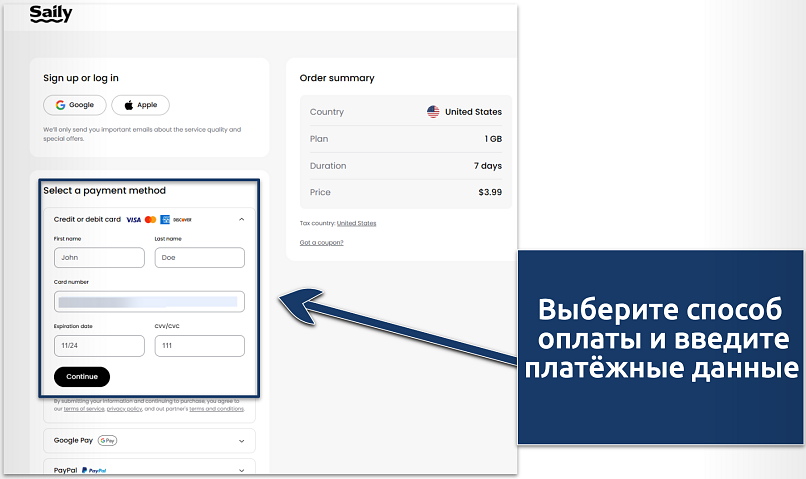
Task: Click the Saily logo
Action: pyautogui.click(x=50, y=14)
